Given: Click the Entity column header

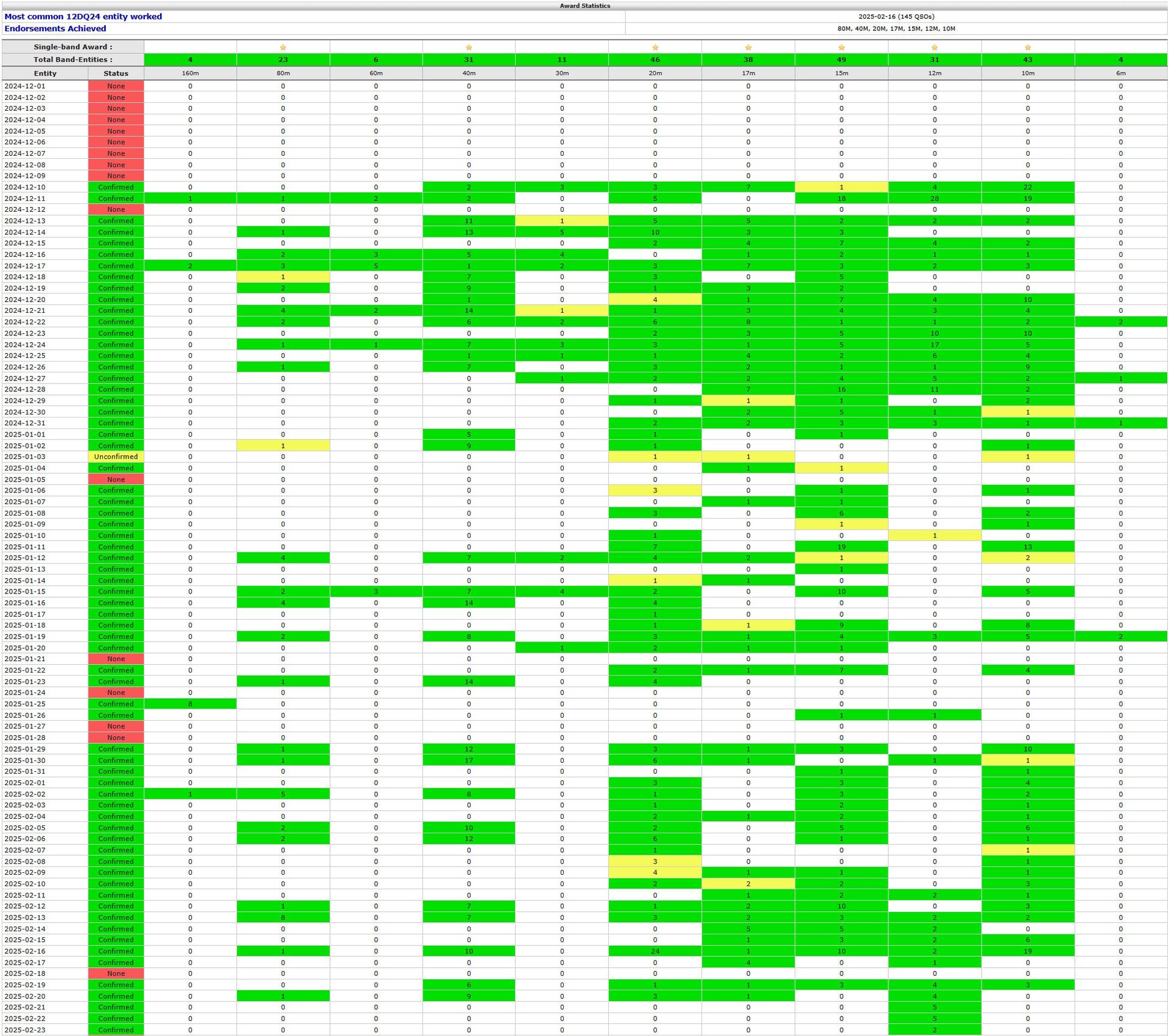Looking at the screenshot, I should [45, 73].
